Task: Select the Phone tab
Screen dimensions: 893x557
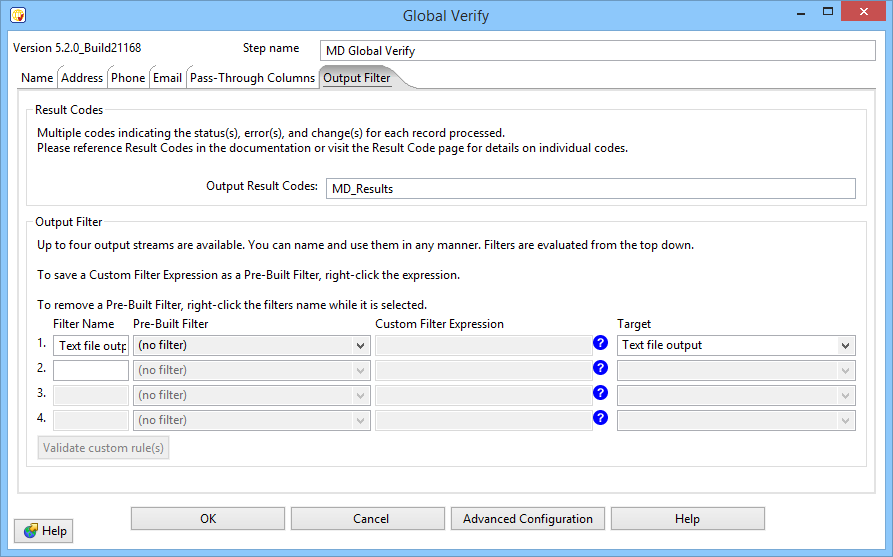Action: click(128, 78)
